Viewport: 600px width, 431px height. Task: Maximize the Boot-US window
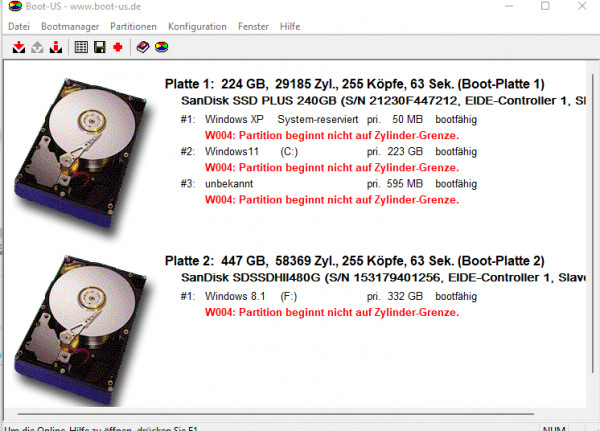pos(545,6)
